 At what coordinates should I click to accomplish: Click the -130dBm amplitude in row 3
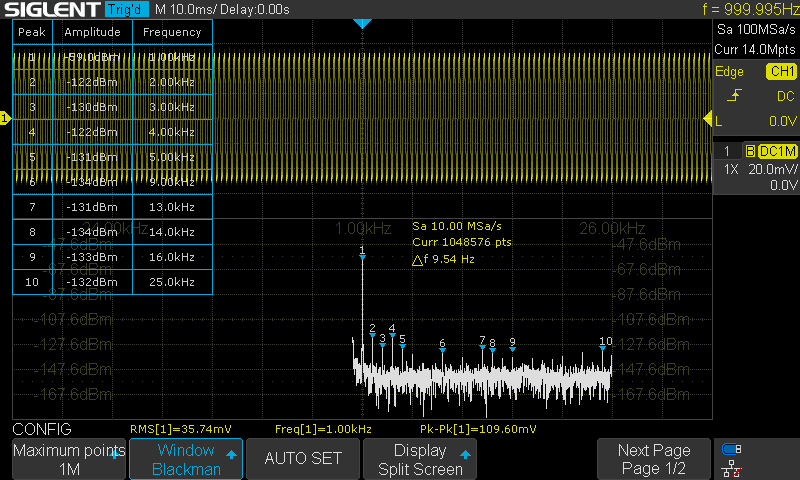pos(92,107)
